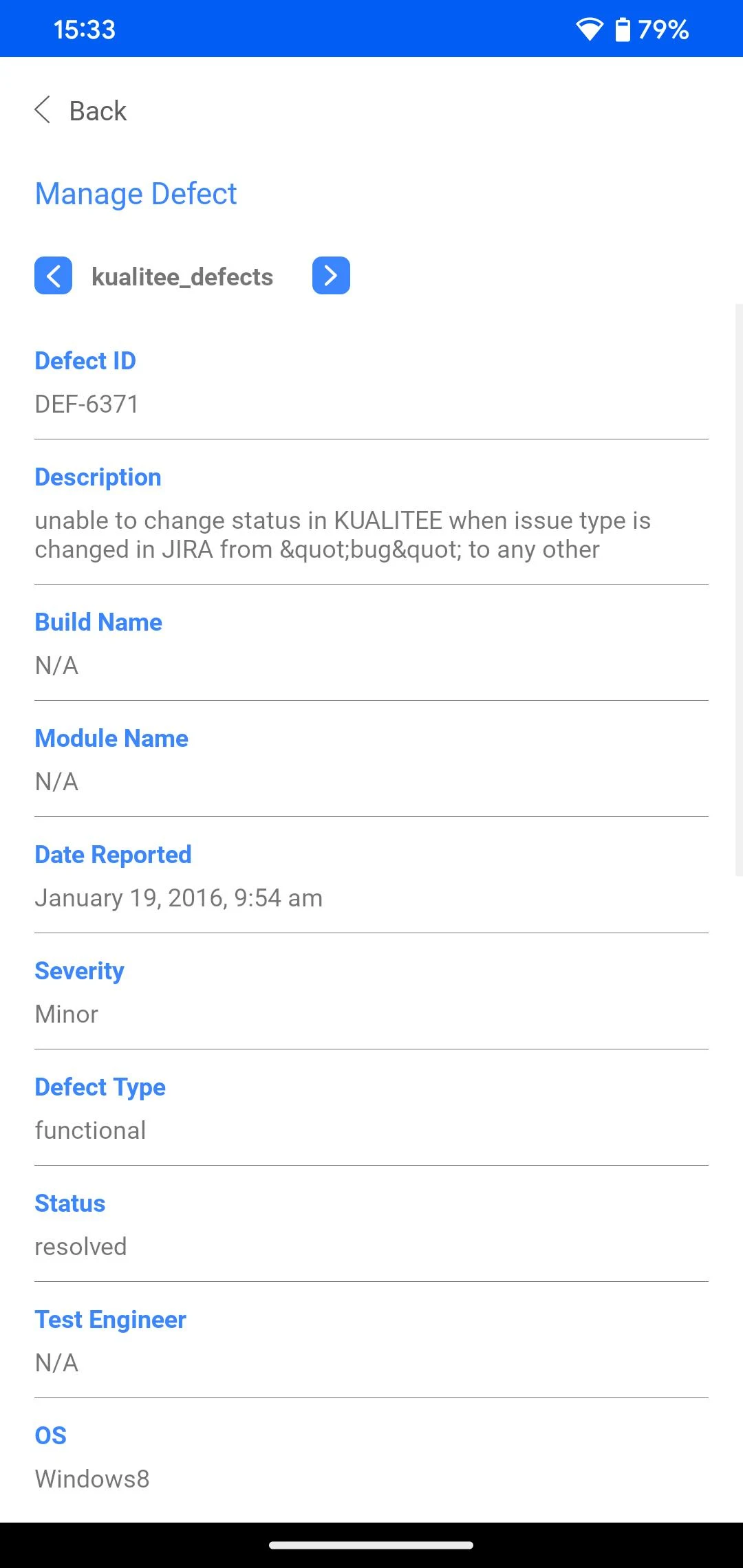Image resolution: width=743 pixels, height=1568 pixels.
Task: Tap the functional defect type value
Action: click(90, 1131)
